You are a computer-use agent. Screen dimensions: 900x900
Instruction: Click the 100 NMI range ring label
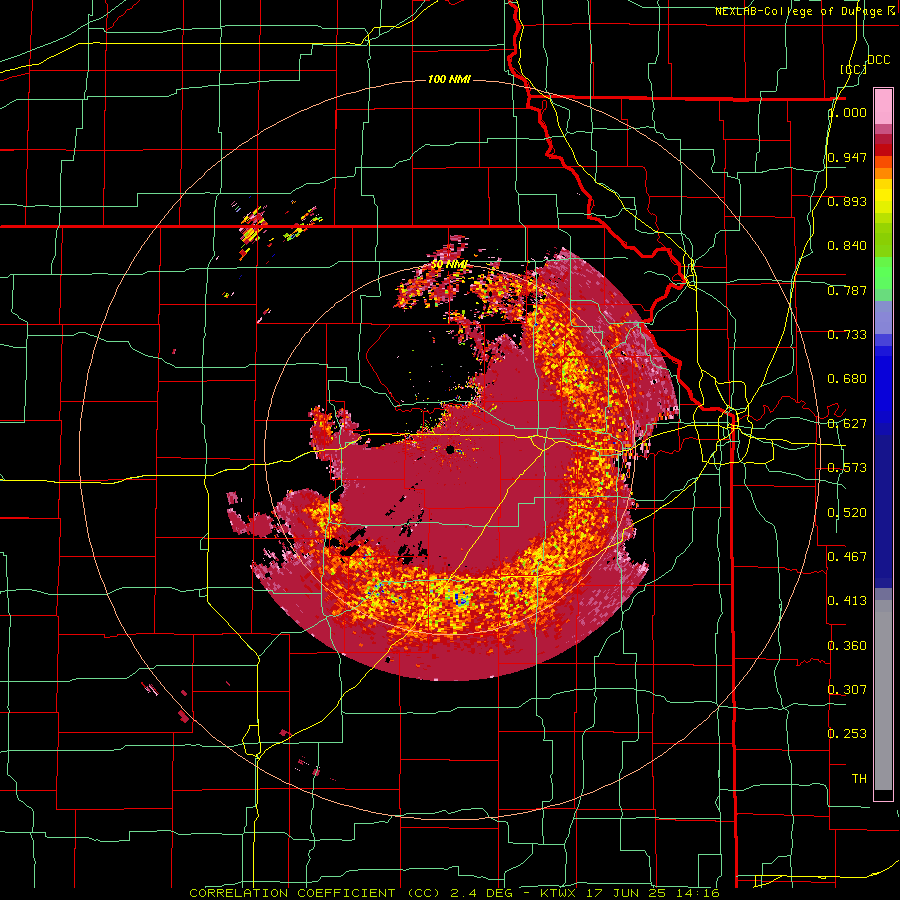tap(449, 79)
